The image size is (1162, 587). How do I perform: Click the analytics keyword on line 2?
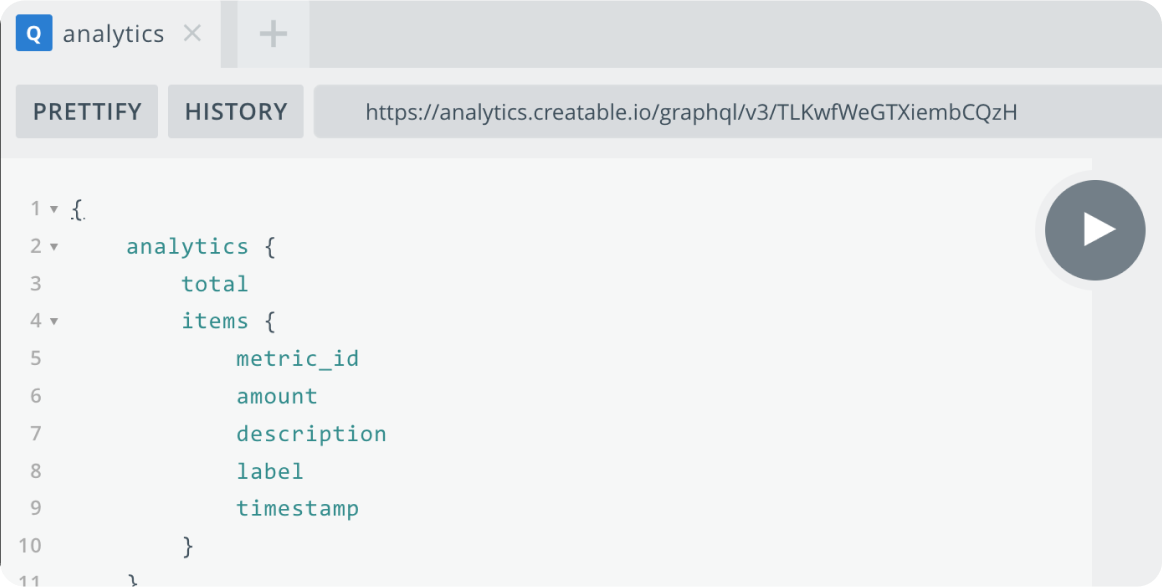tap(187, 247)
